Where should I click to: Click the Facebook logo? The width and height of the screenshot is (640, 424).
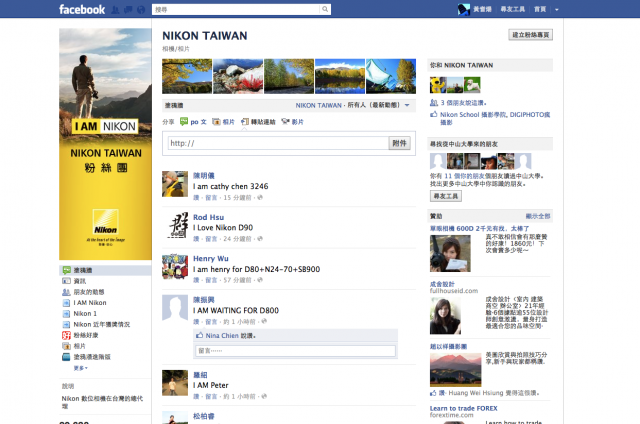pos(82,9)
